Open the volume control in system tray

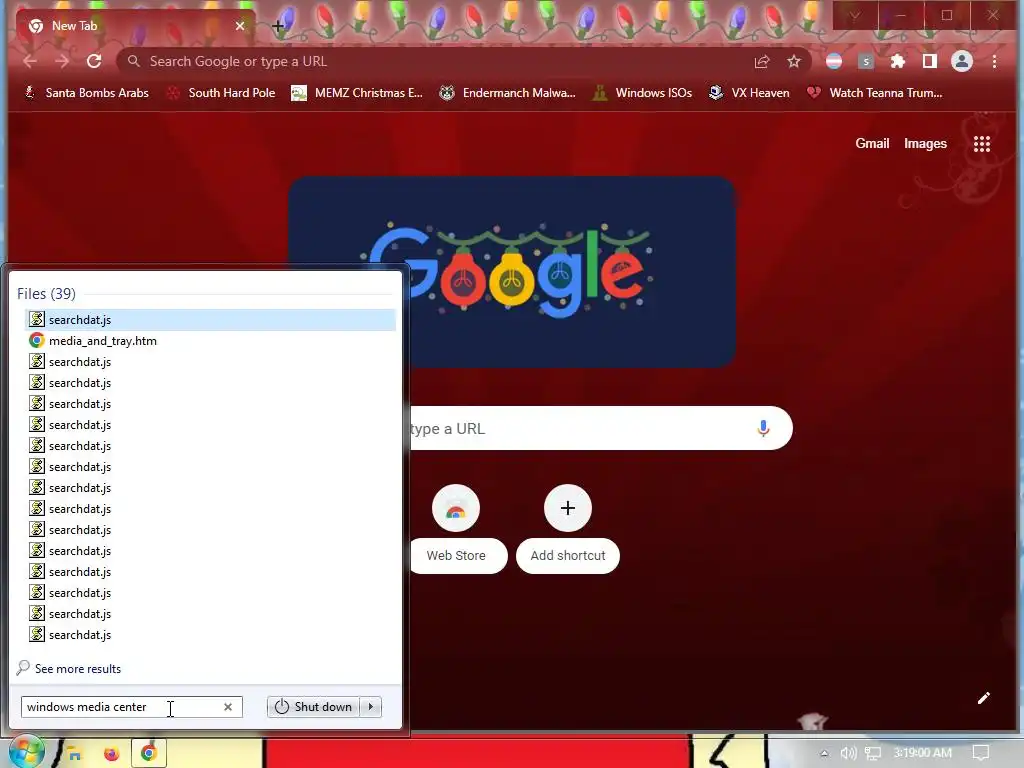[x=848, y=754]
